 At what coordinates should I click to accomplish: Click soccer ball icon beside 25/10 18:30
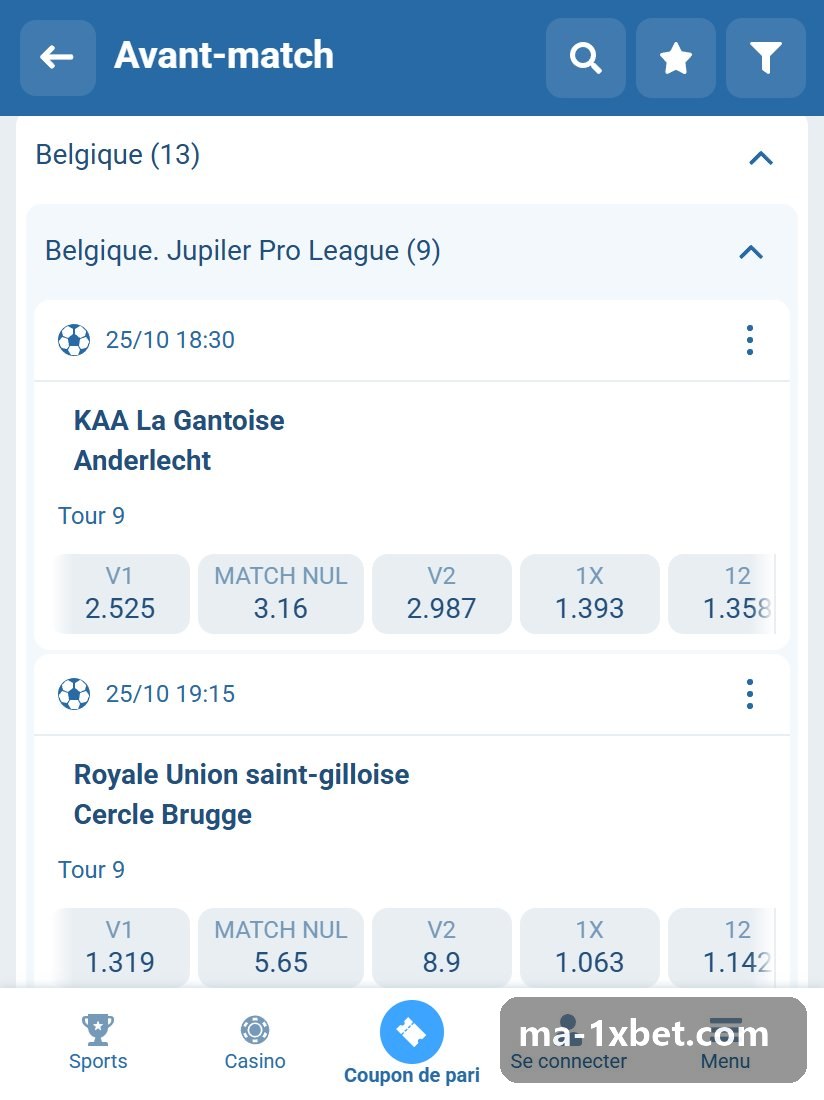[x=74, y=340]
